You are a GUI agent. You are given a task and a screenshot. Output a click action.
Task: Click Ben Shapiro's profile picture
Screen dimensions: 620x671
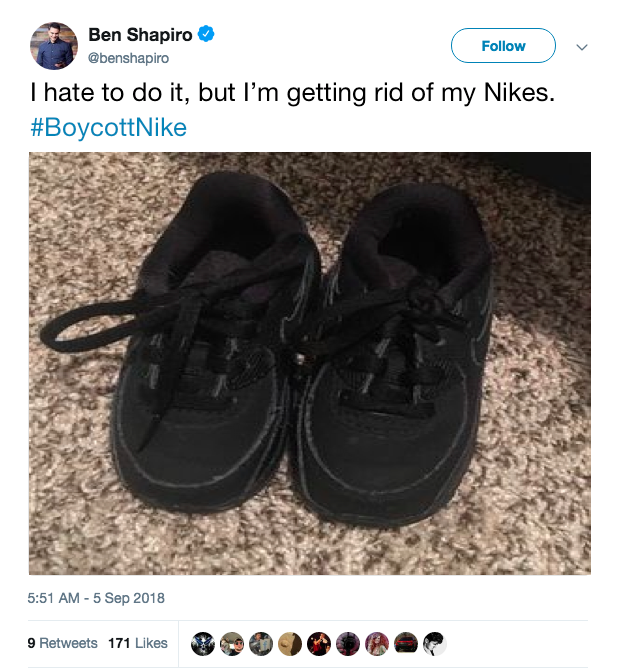pos(53,46)
